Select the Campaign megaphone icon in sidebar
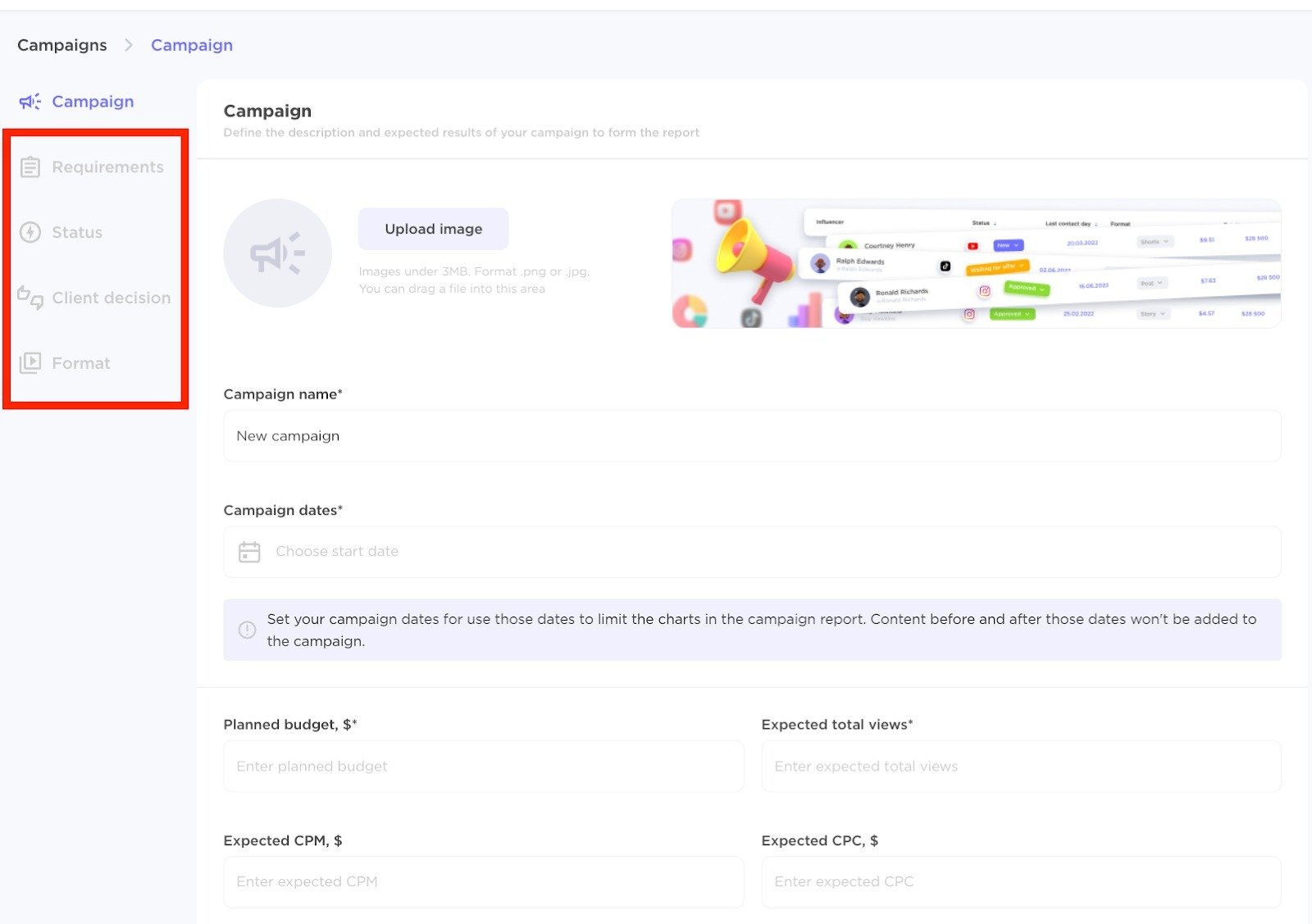The width and height of the screenshot is (1312, 924). pyautogui.click(x=30, y=101)
